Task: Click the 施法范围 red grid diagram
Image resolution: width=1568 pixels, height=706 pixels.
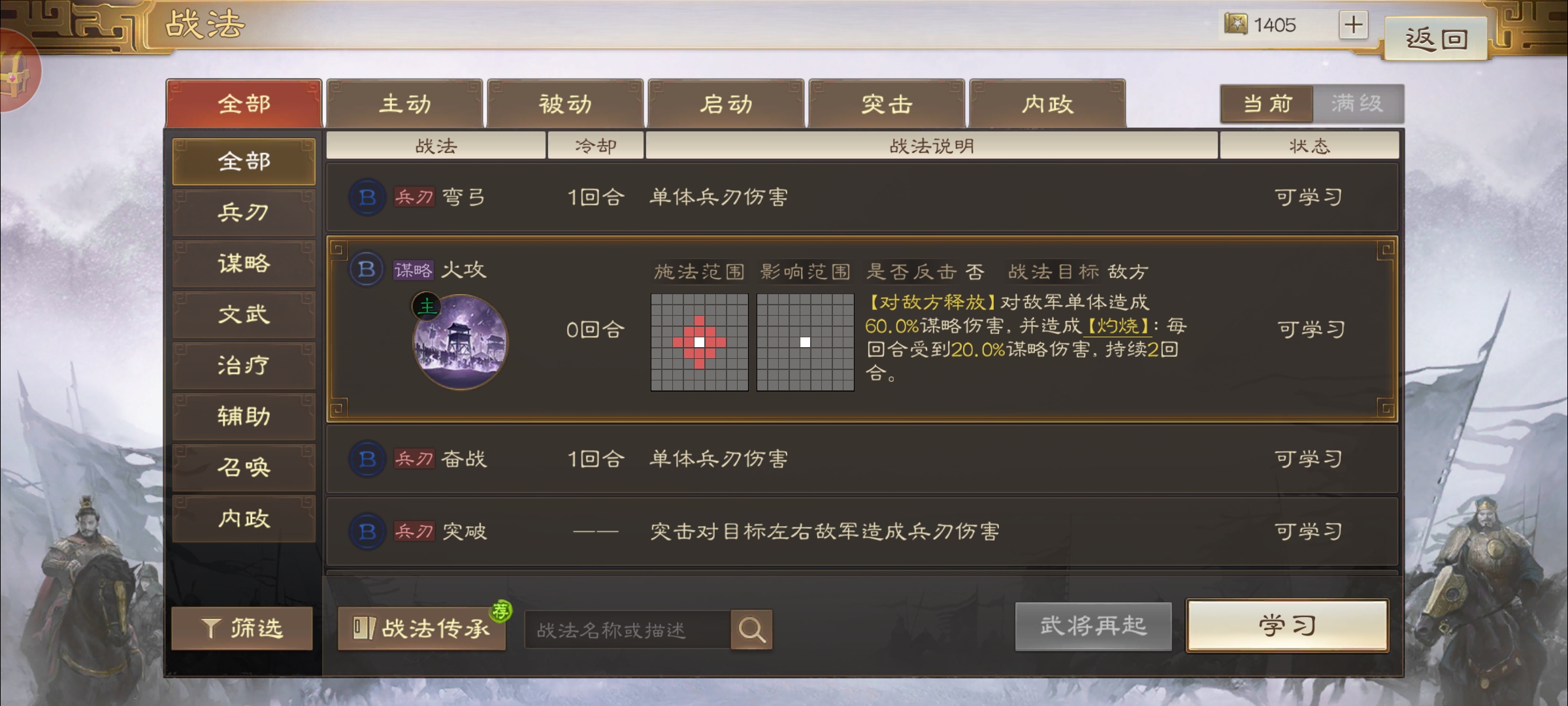Action: click(699, 342)
